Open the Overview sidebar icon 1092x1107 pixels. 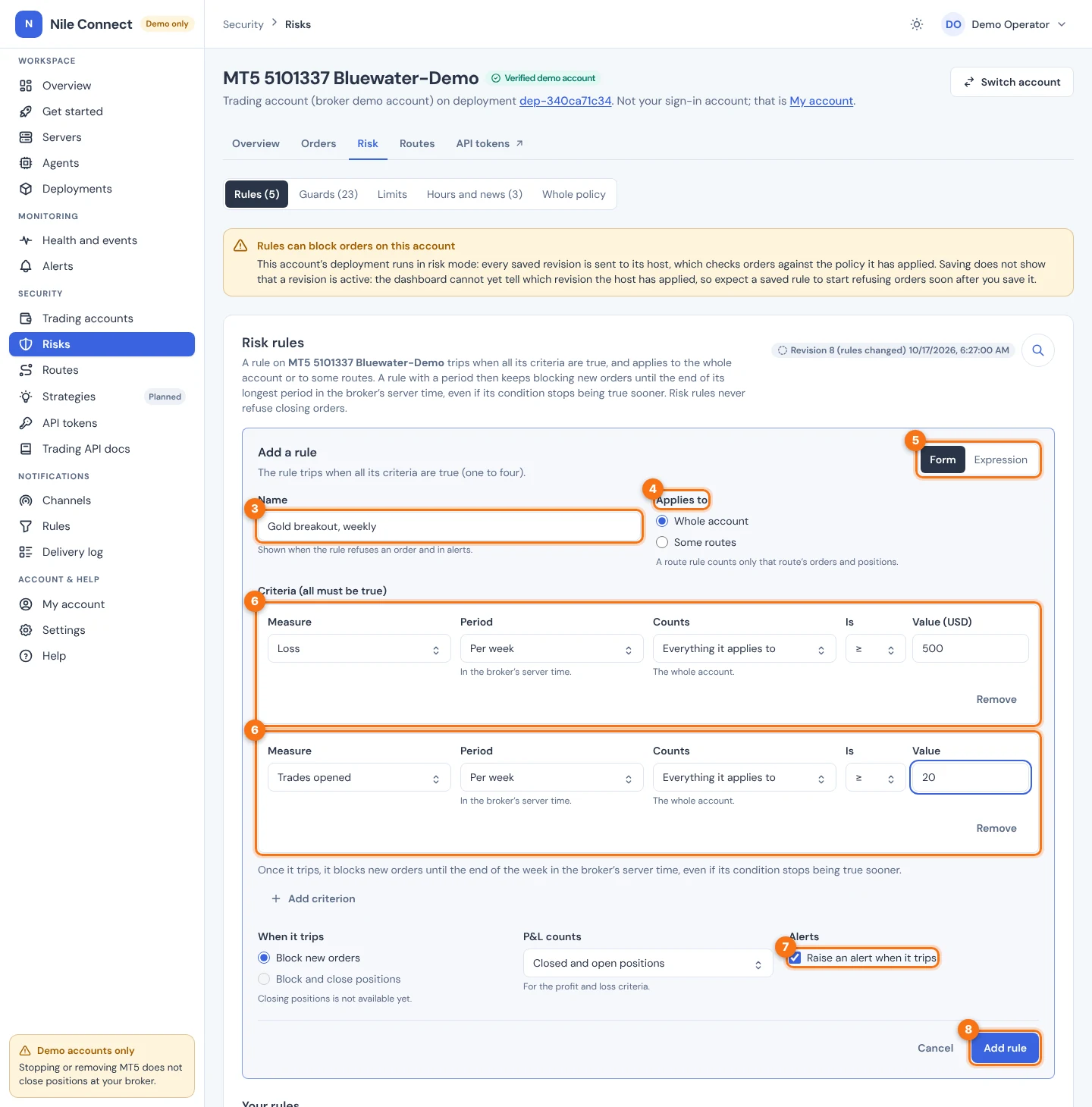tap(26, 86)
